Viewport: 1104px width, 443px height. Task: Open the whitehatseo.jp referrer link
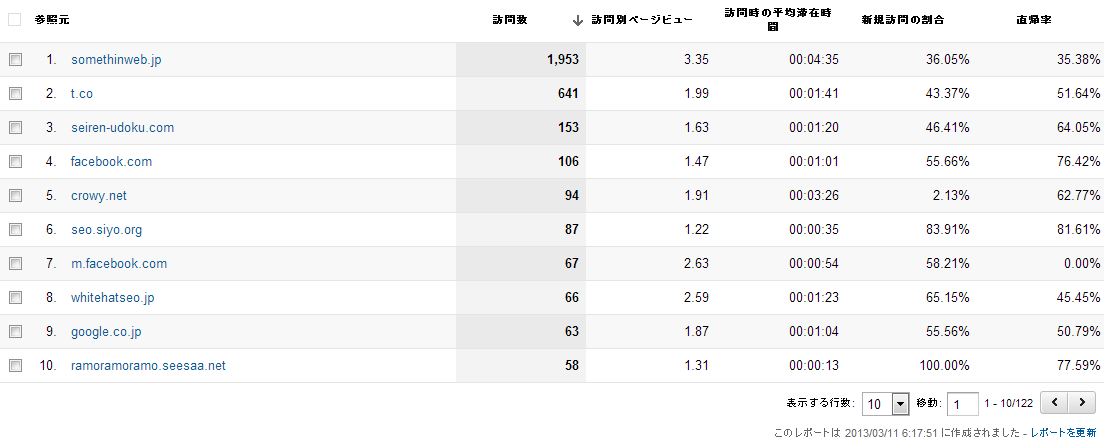click(112, 298)
